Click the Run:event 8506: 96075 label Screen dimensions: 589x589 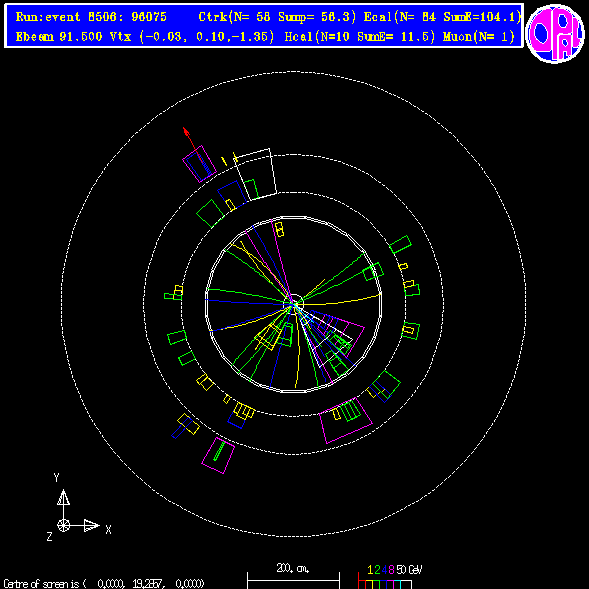click(x=91, y=17)
